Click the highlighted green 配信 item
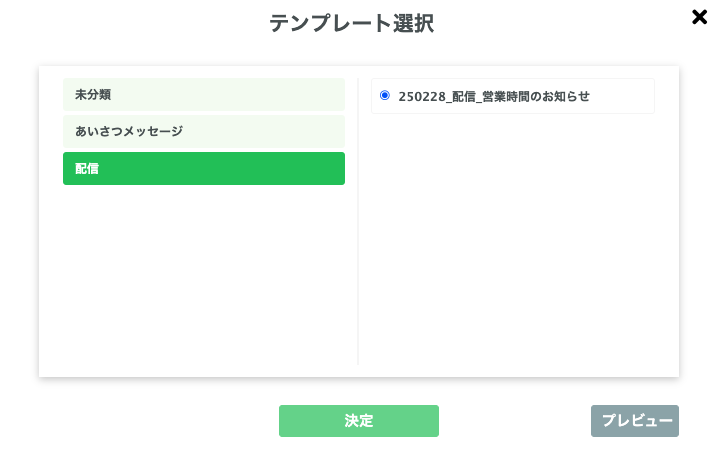The height and width of the screenshot is (458, 717). (x=203, y=168)
